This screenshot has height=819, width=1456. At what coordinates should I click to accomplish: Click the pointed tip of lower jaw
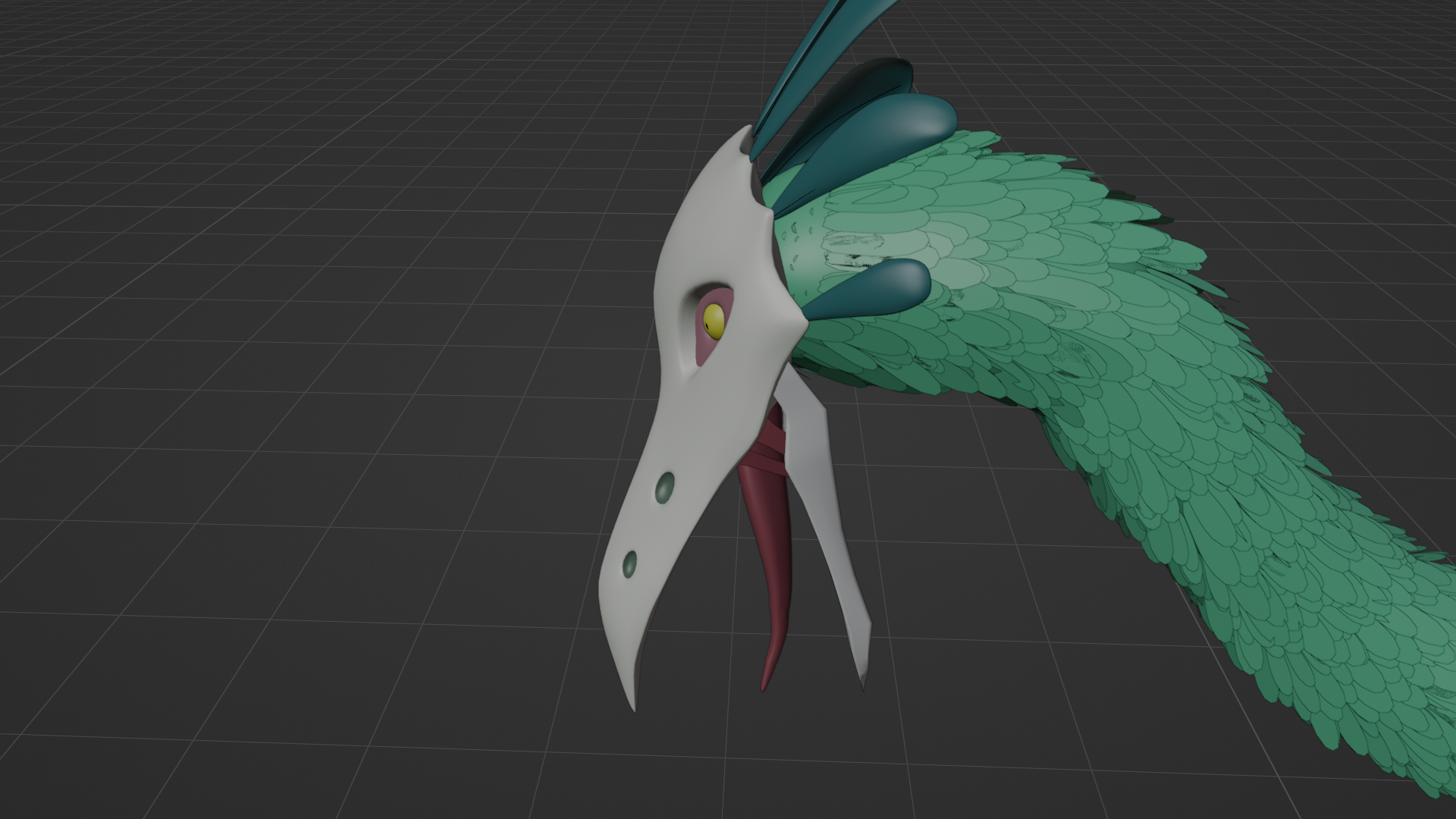click(864, 681)
